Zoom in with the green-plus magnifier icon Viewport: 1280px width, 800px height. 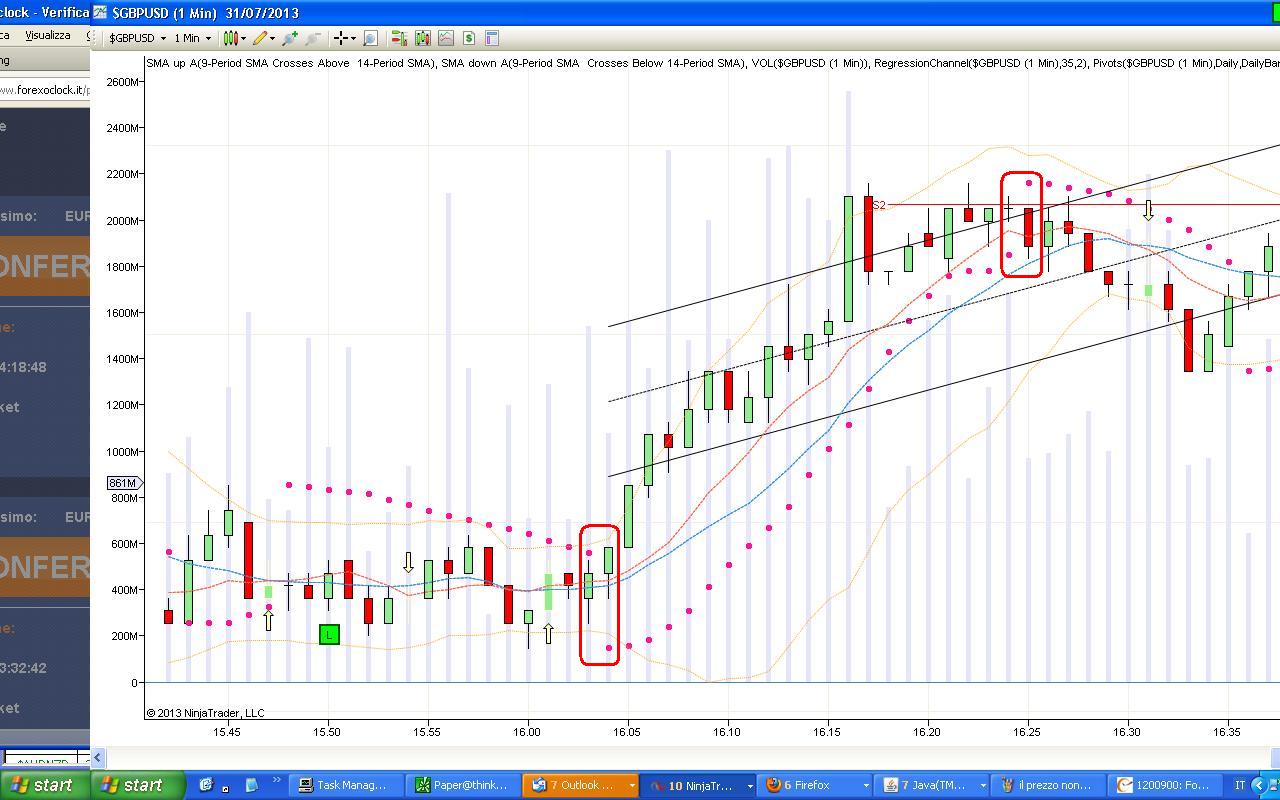click(290, 38)
